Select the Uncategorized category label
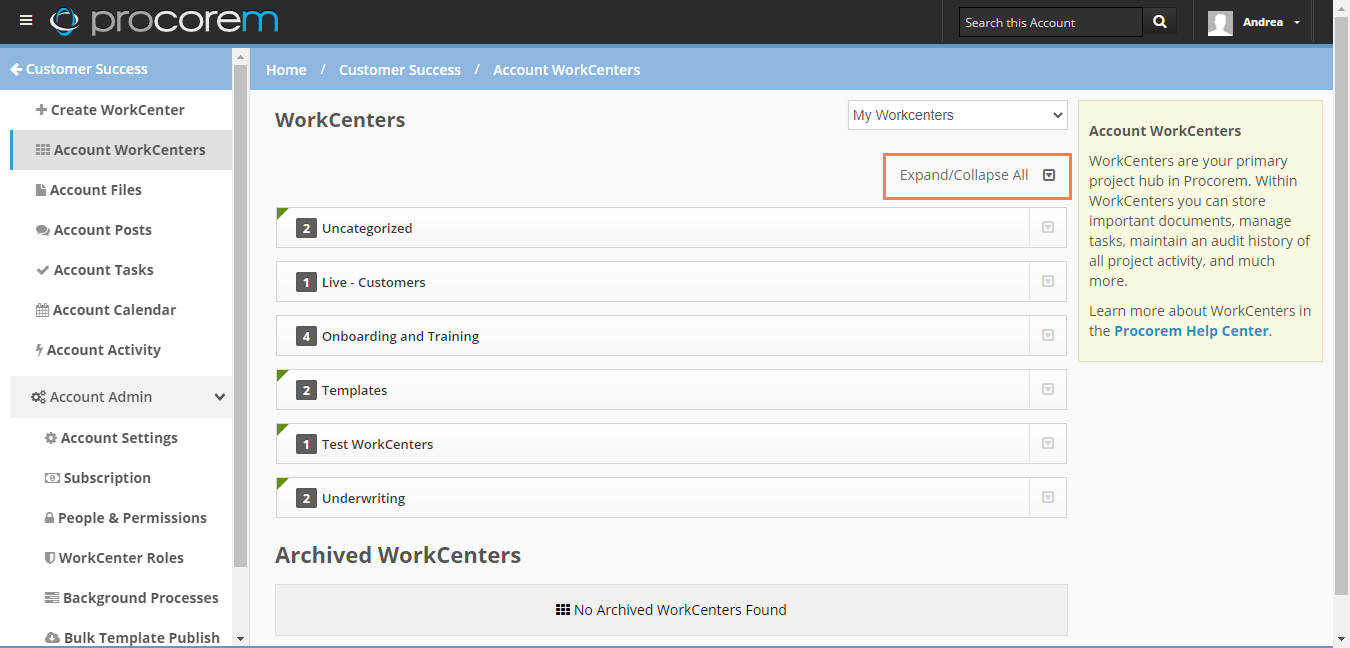This screenshot has width=1350, height=648. 367,228
